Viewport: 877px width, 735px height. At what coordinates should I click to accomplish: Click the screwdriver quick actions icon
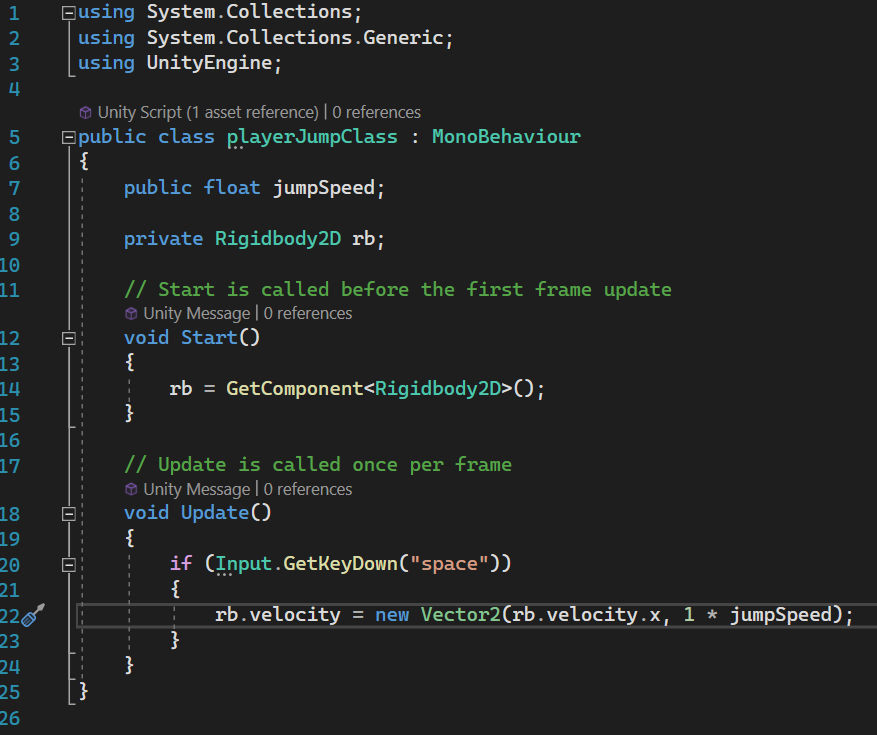tap(32, 615)
